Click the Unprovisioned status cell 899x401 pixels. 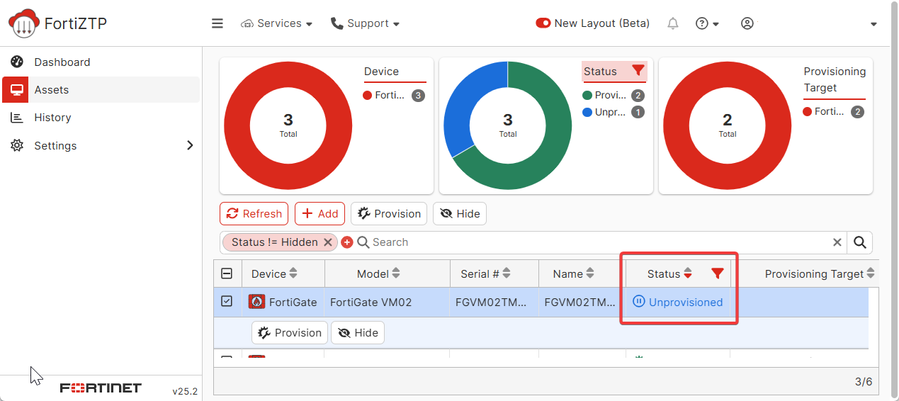(678, 302)
